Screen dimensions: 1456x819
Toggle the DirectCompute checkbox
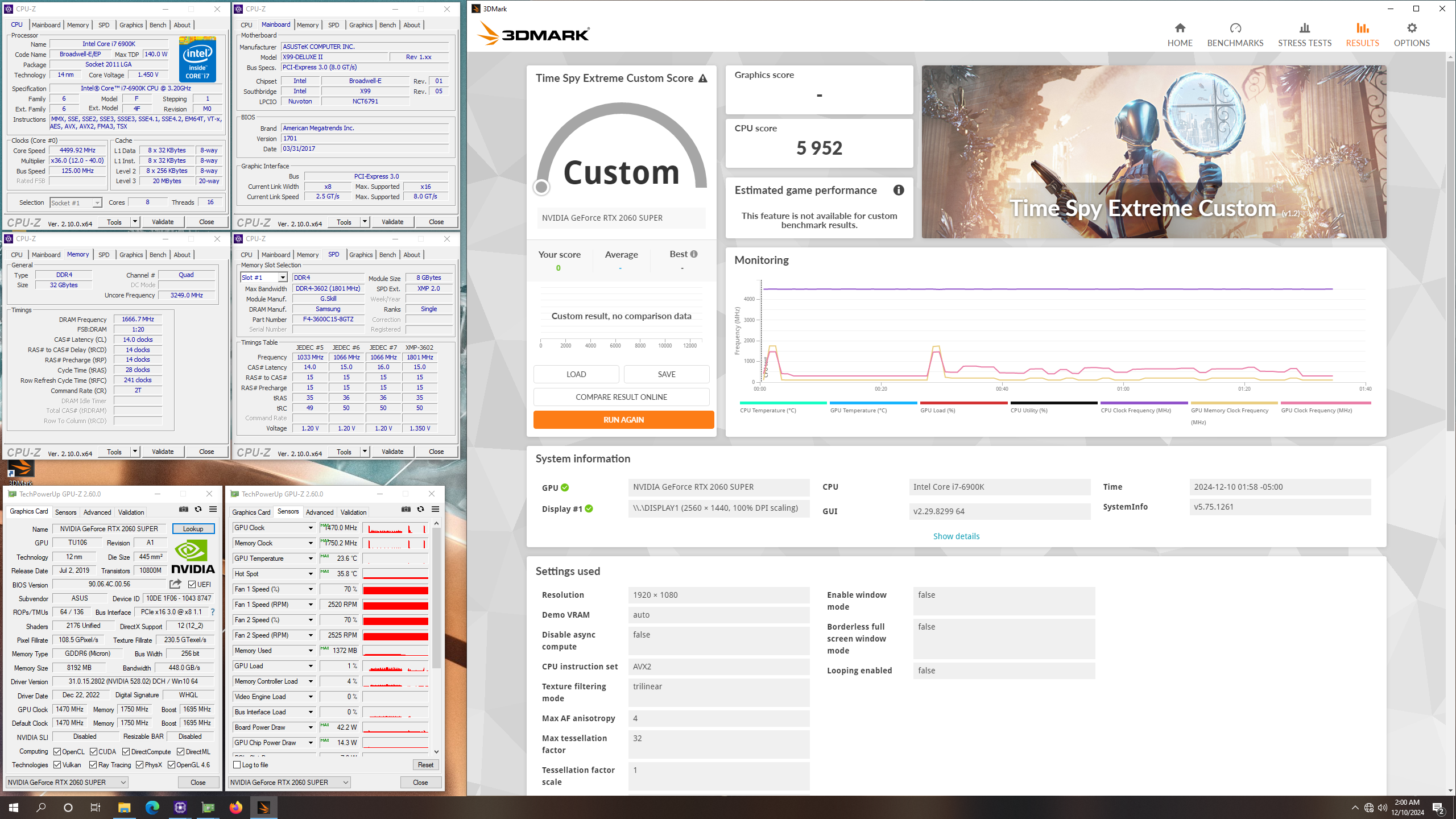126,752
